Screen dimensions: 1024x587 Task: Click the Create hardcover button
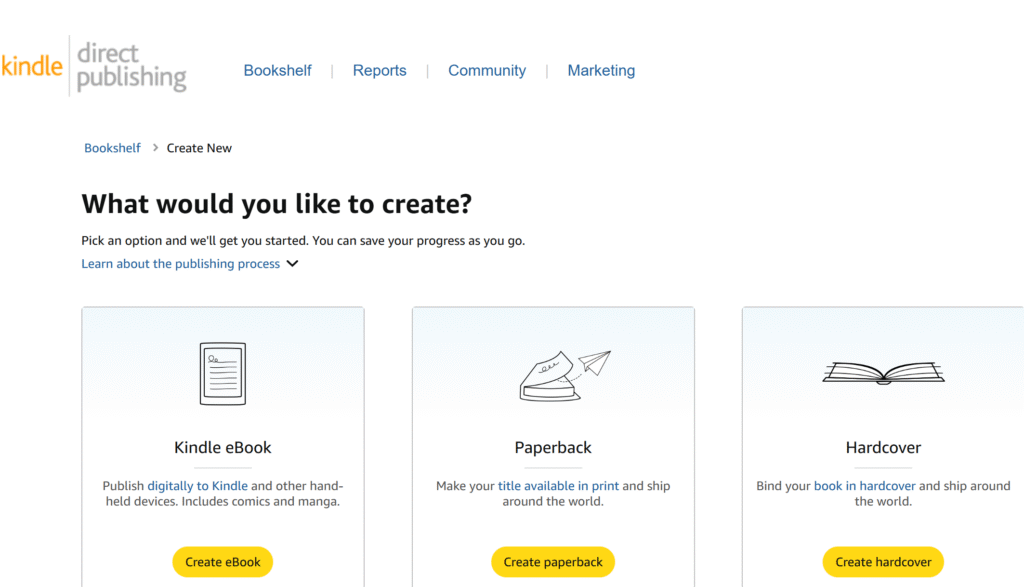tap(883, 562)
